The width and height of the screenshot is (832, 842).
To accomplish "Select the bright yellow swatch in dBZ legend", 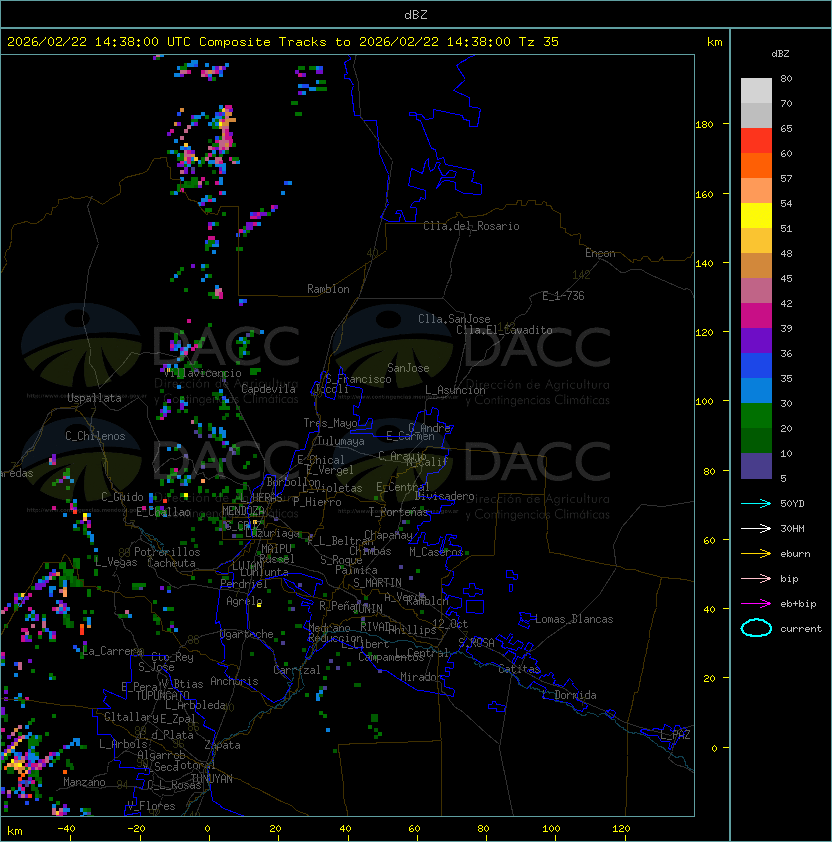I will point(756,215).
